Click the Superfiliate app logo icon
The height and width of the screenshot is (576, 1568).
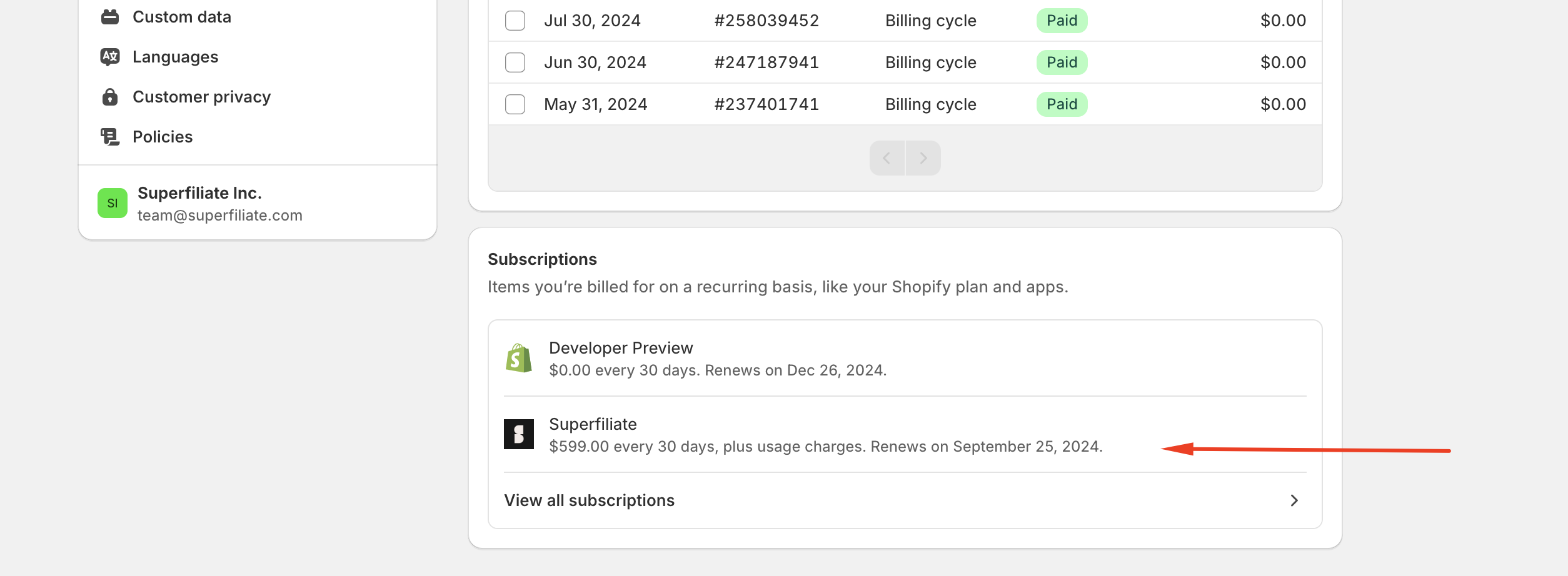click(519, 434)
